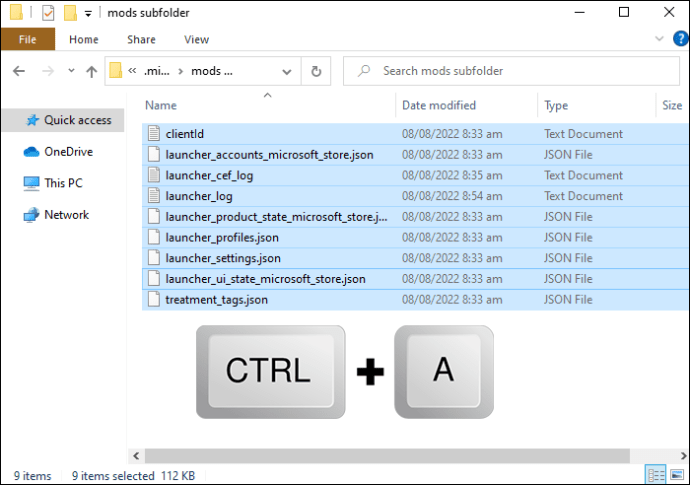690x485 pixels.
Task: Click the JSON File type of treatment_tags.json
Action: pyautogui.click(x=568, y=299)
